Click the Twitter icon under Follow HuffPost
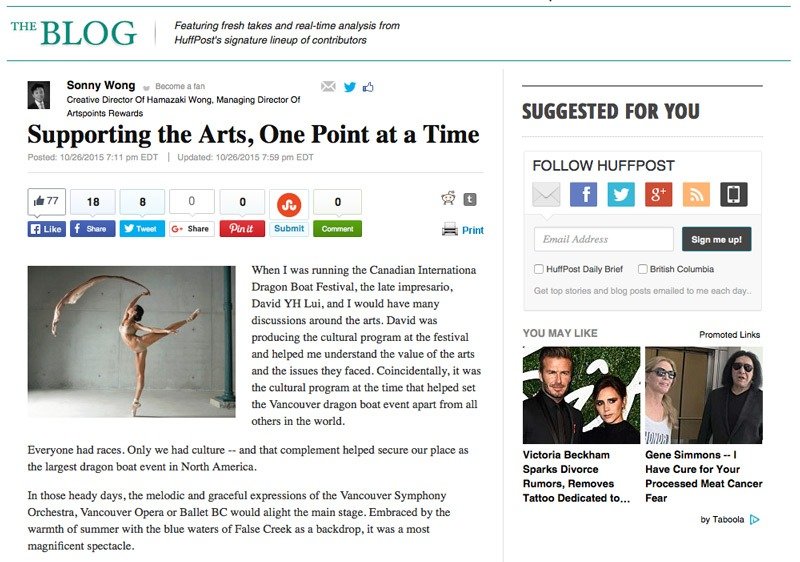This screenshot has width=800, height=562. [x=621, y=195]
